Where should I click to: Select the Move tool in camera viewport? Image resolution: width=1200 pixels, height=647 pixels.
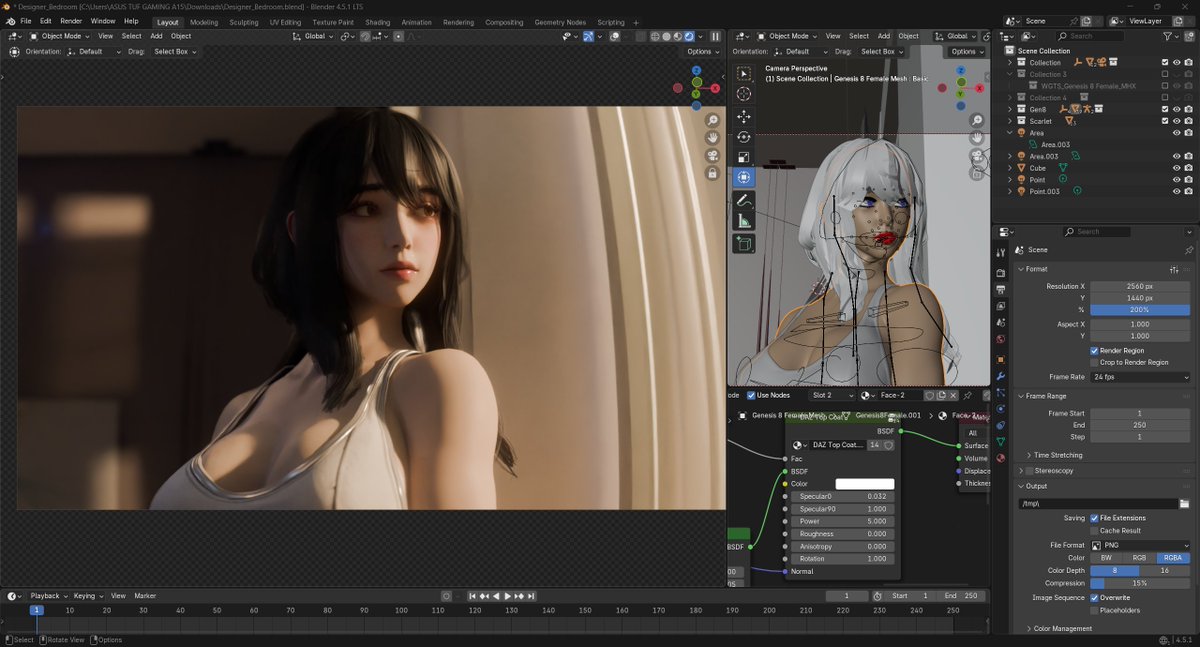coord(744,116)
